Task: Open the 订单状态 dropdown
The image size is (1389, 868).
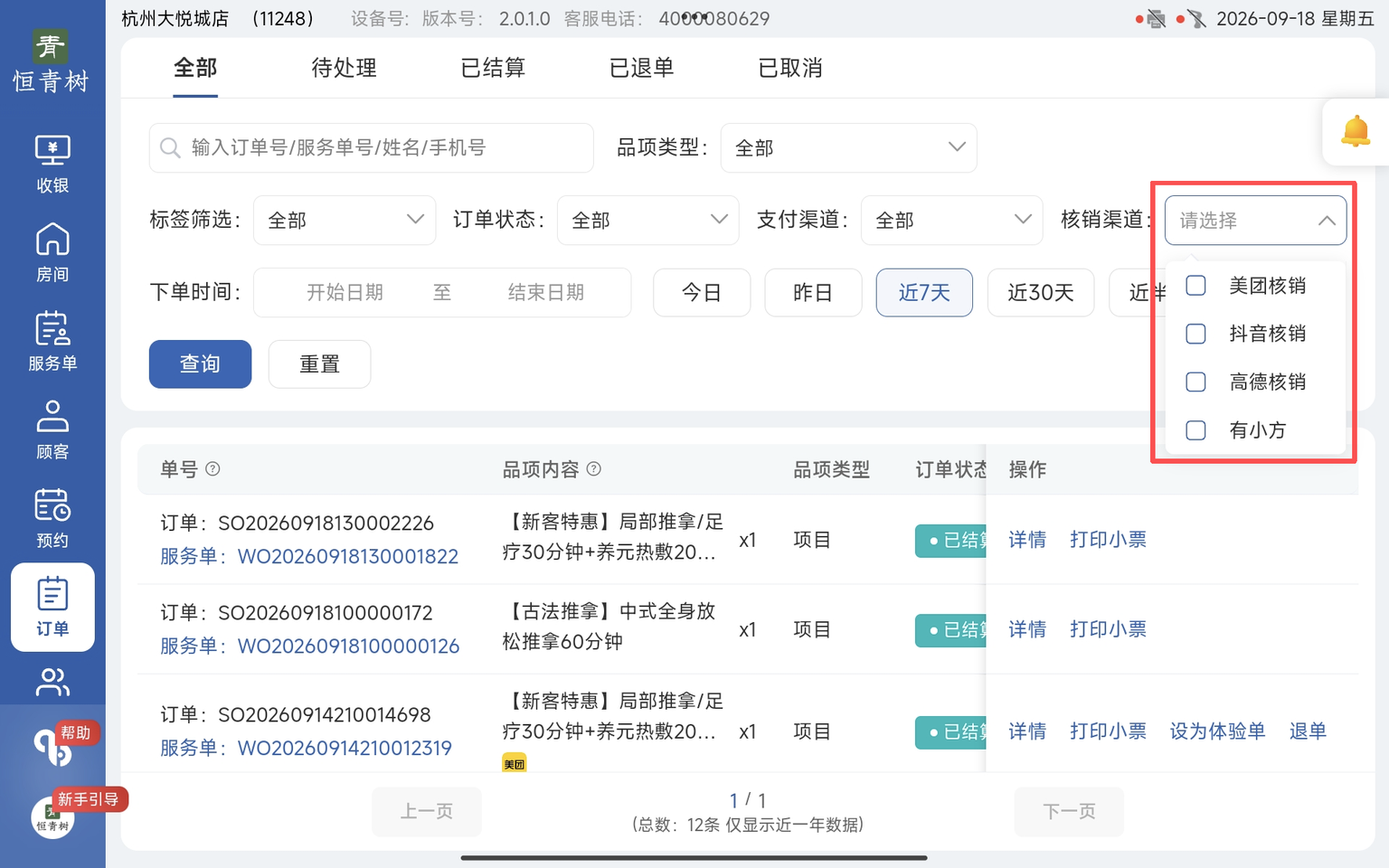Action: (648, 220)
